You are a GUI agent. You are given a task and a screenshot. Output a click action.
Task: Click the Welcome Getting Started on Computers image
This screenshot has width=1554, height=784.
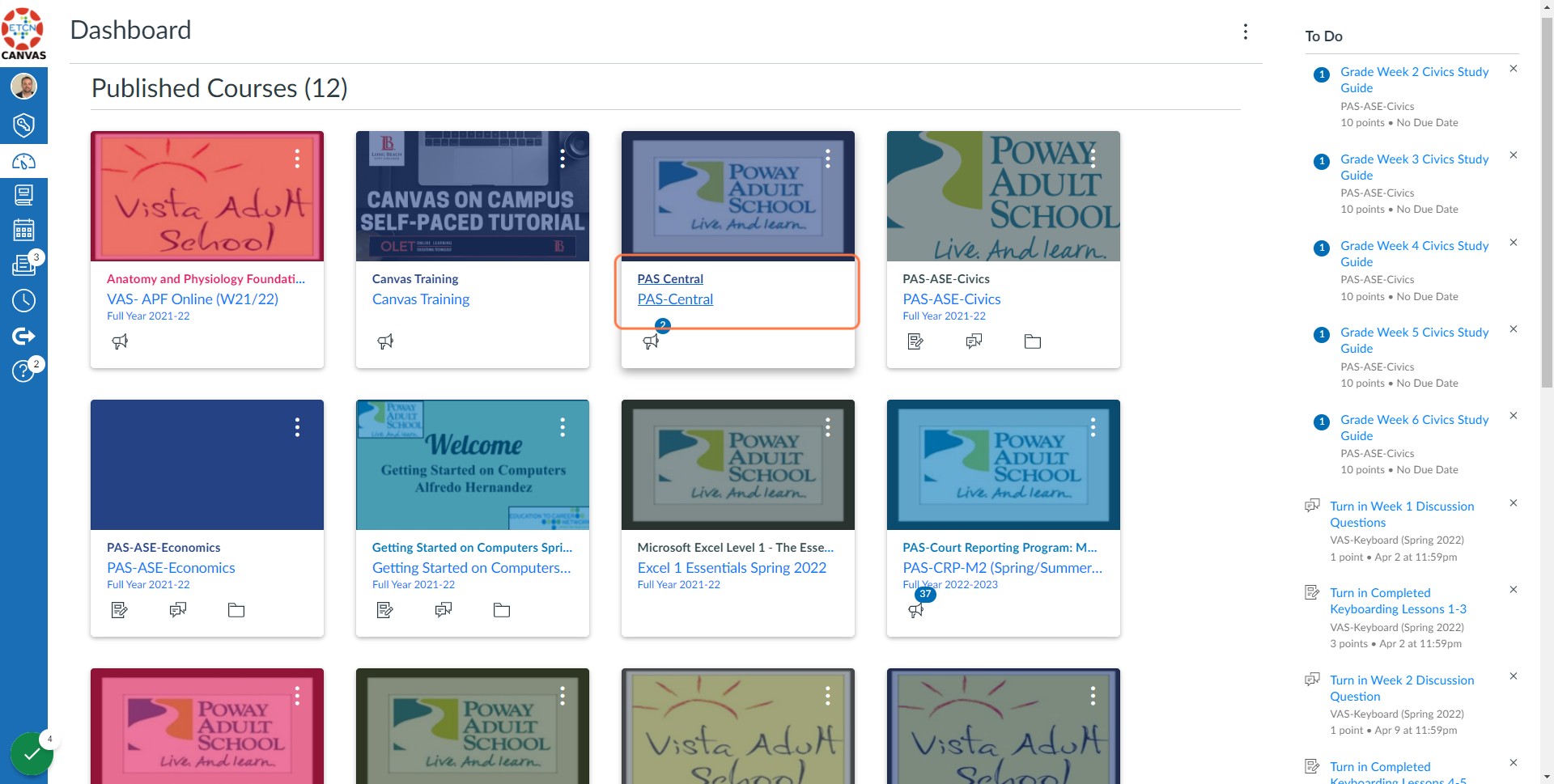click(473, 464)
